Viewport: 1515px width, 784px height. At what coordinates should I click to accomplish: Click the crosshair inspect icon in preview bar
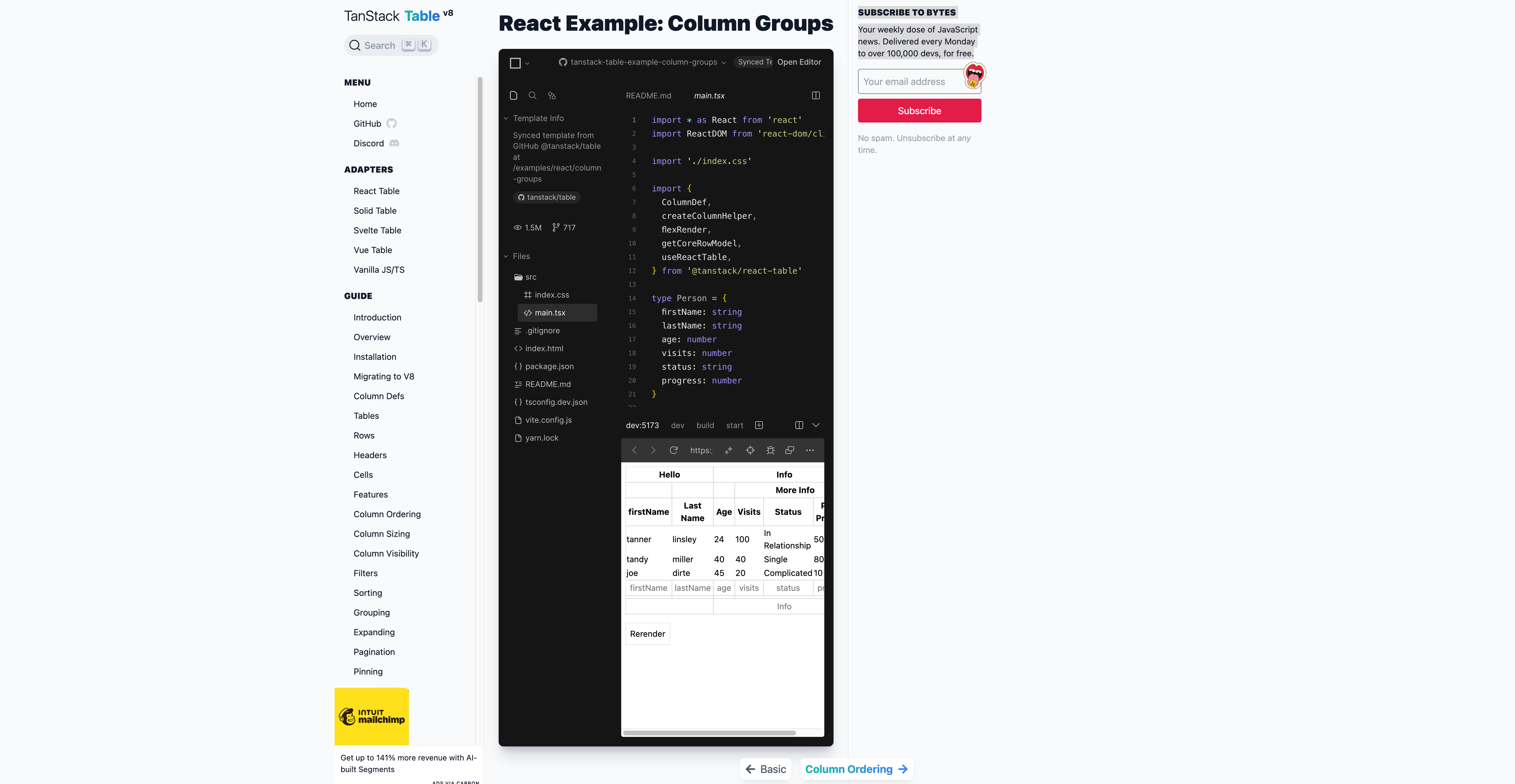(x=750, y=450)
